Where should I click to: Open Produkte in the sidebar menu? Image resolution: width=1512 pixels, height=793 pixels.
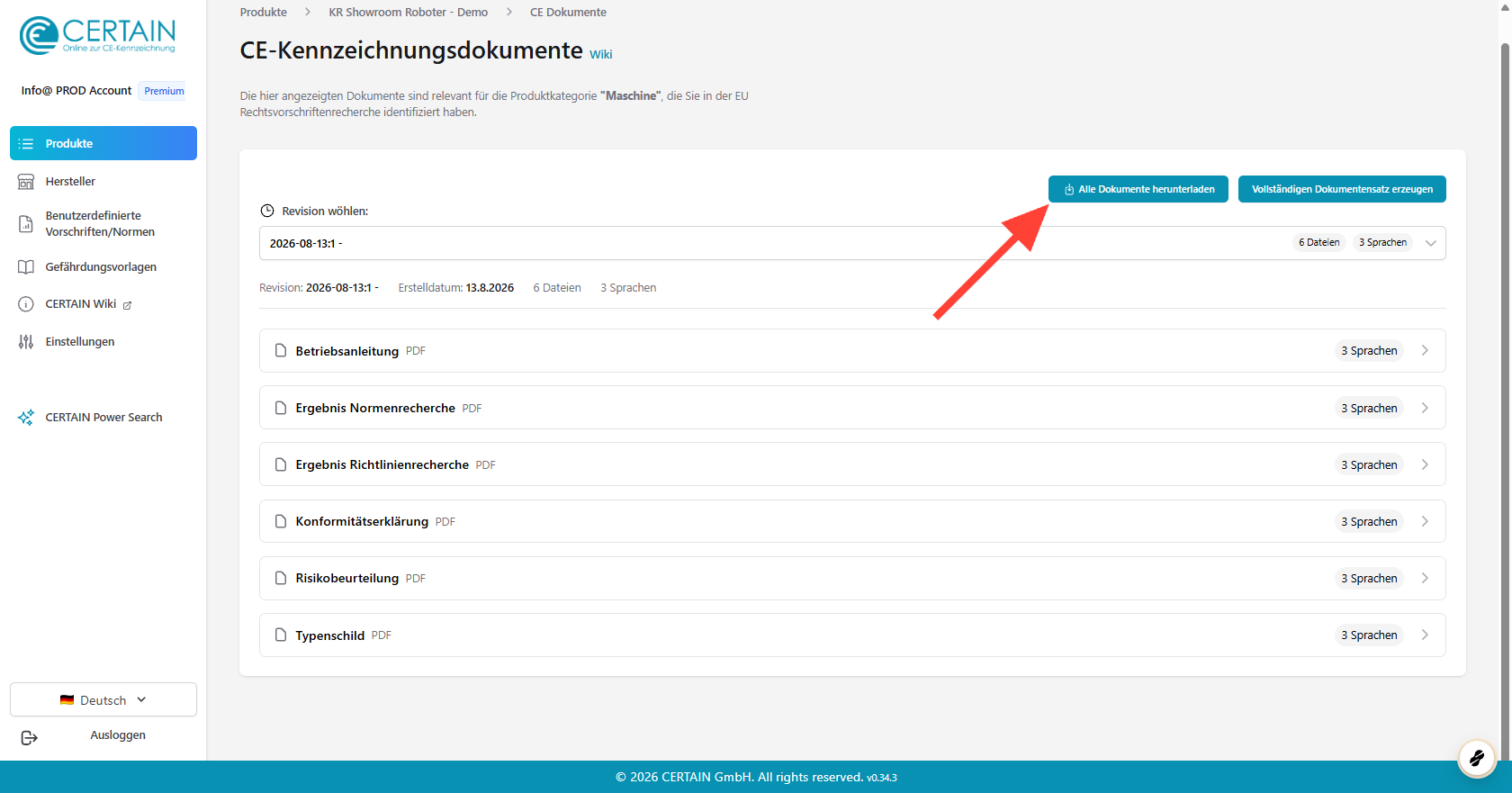(x=103, y=143)
